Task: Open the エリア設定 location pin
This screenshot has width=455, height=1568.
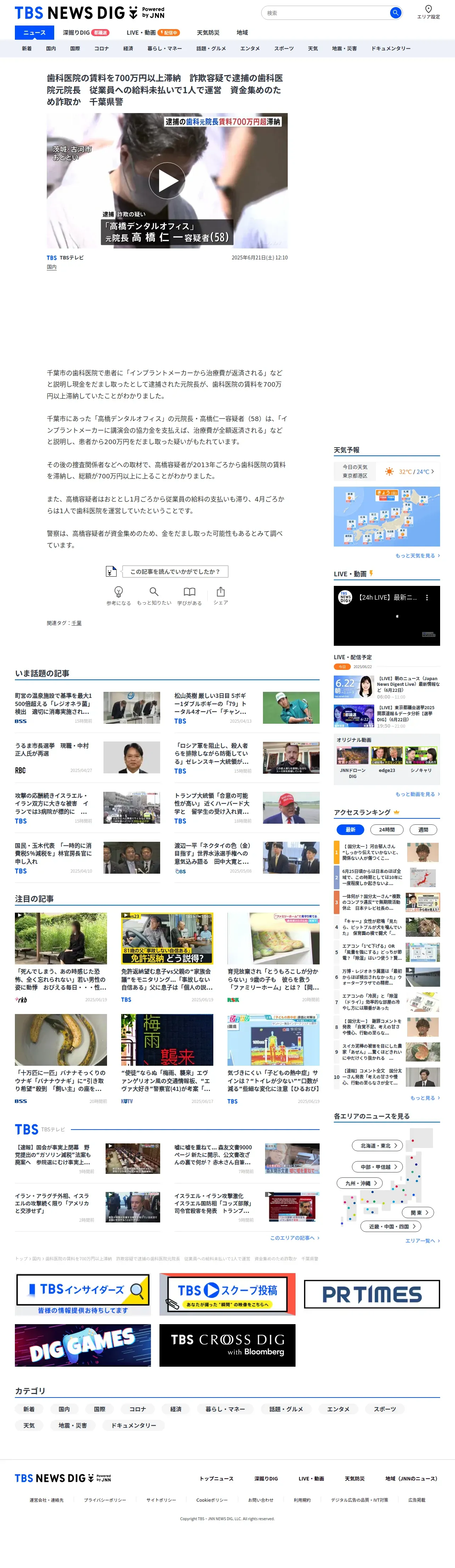Action: pyautogui.click(x=428, y=12)
